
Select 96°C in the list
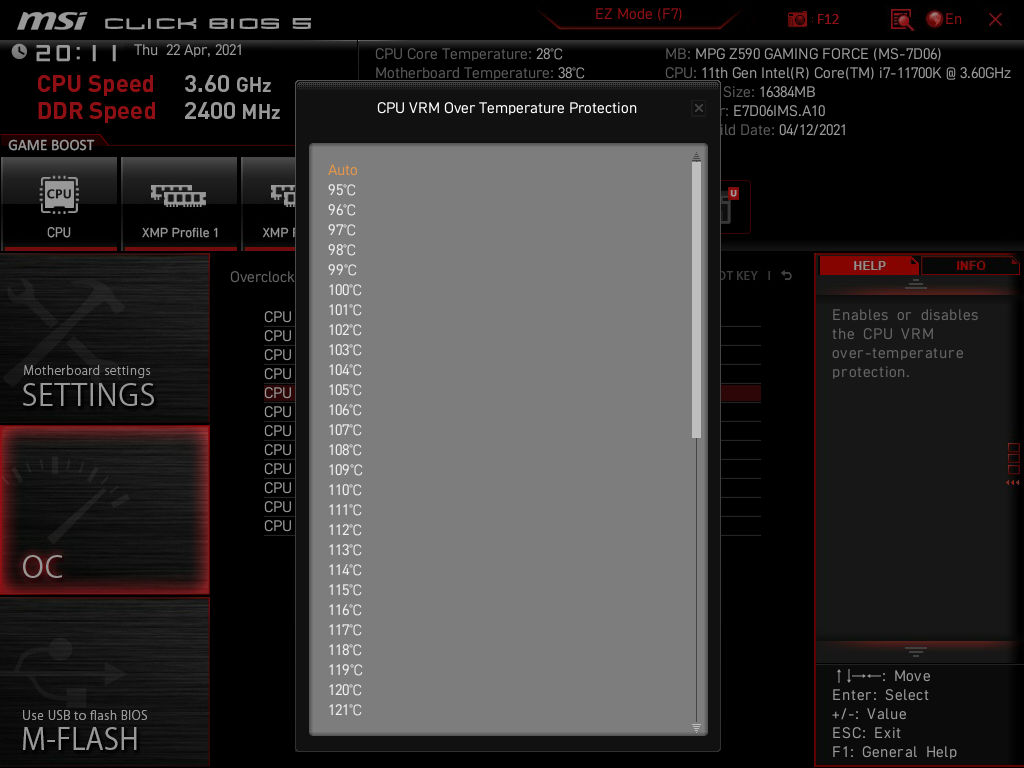click(x=342, y=210)
